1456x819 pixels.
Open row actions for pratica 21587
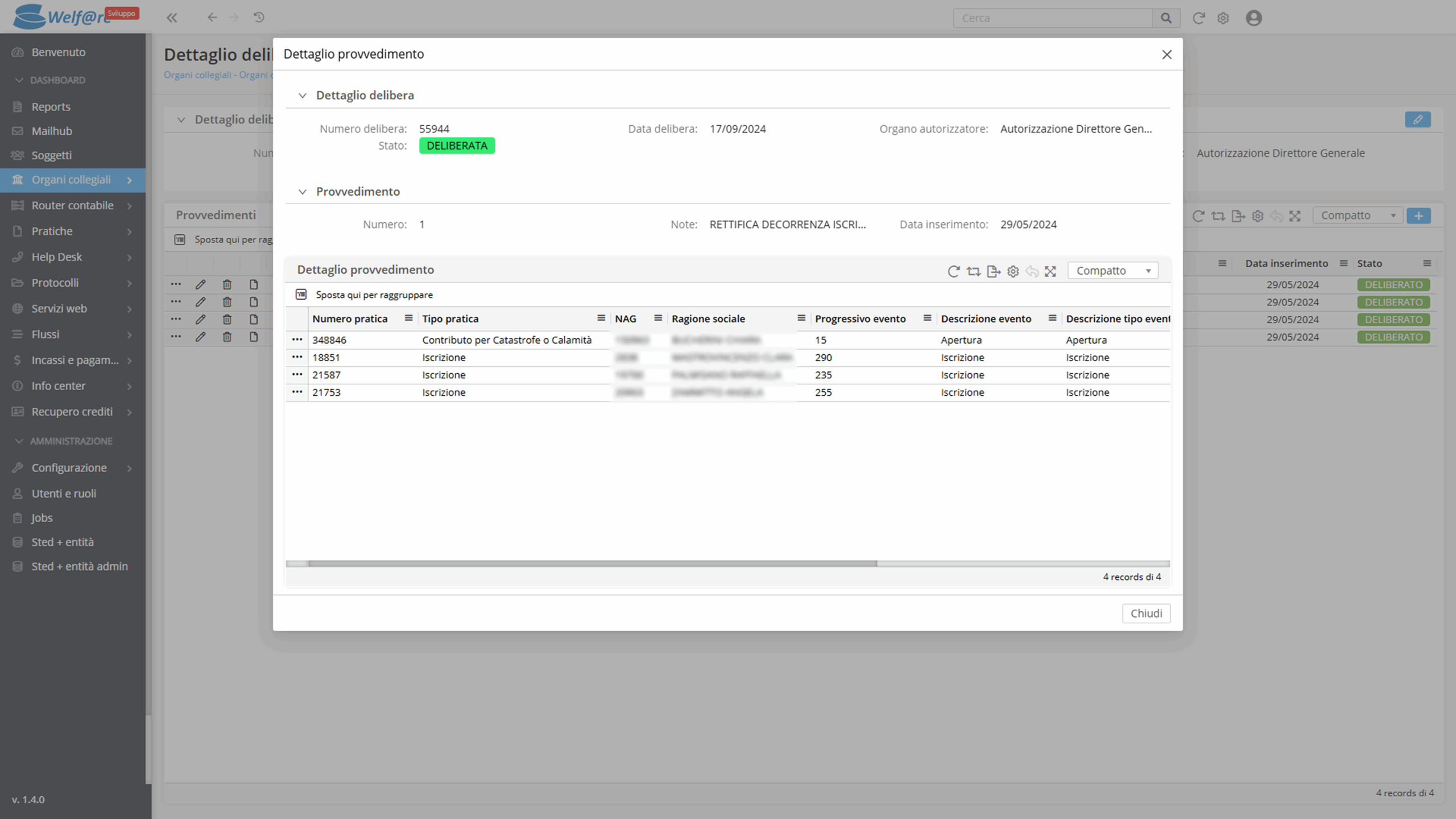(x=297, y=375)
